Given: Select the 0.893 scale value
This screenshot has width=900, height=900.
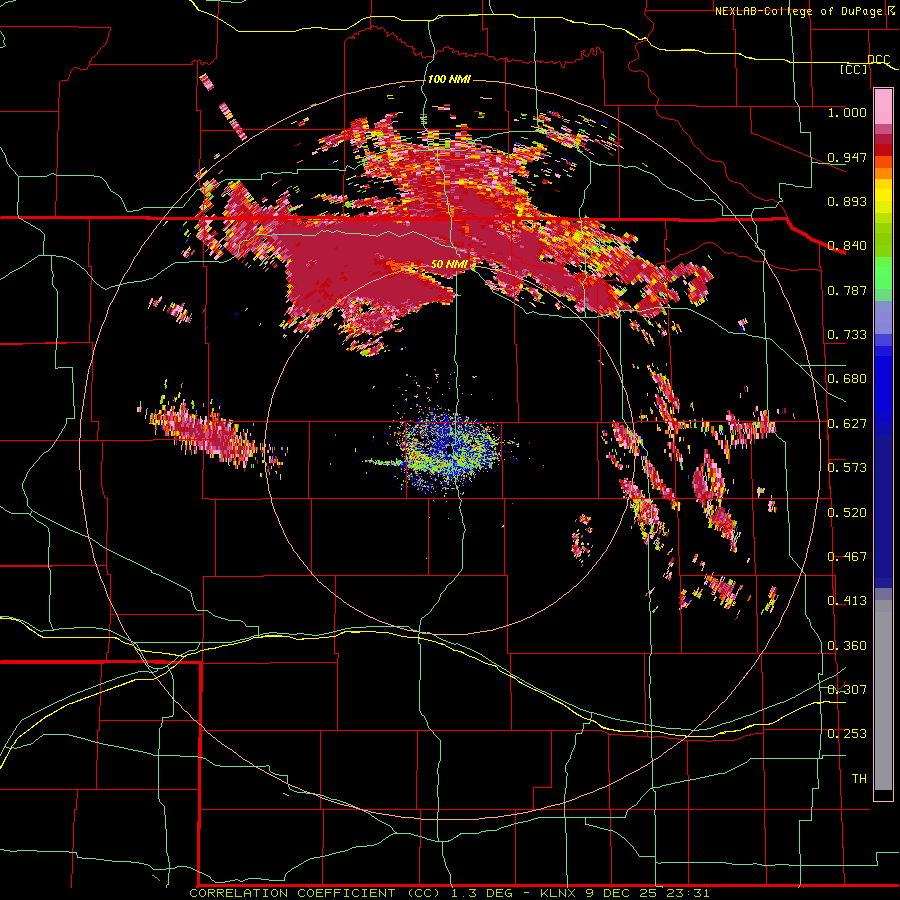Looking at the screenshot, I should click(x=847, y=201).
